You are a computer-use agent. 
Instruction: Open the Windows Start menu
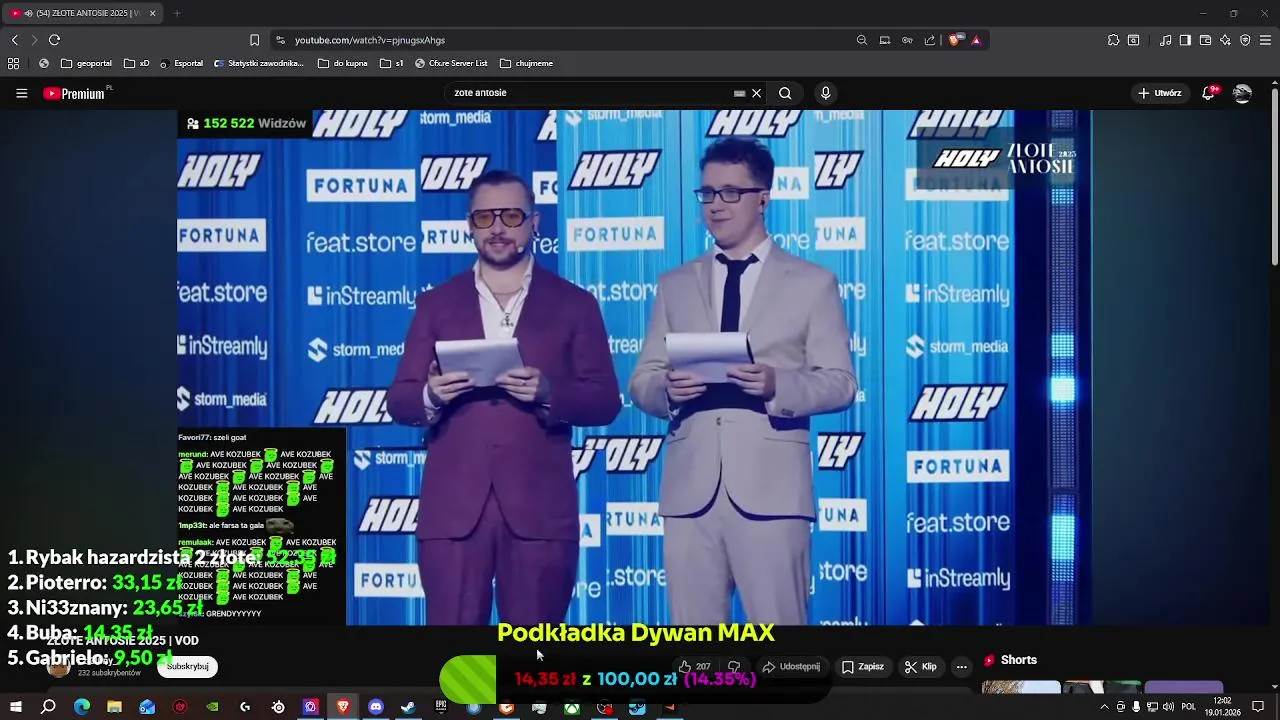coord(15,707)
